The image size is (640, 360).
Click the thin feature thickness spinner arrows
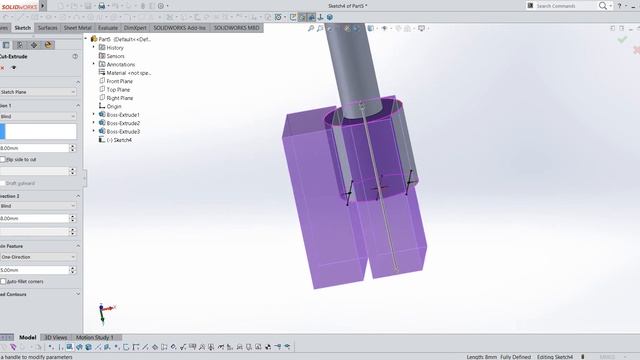[73, 270]
